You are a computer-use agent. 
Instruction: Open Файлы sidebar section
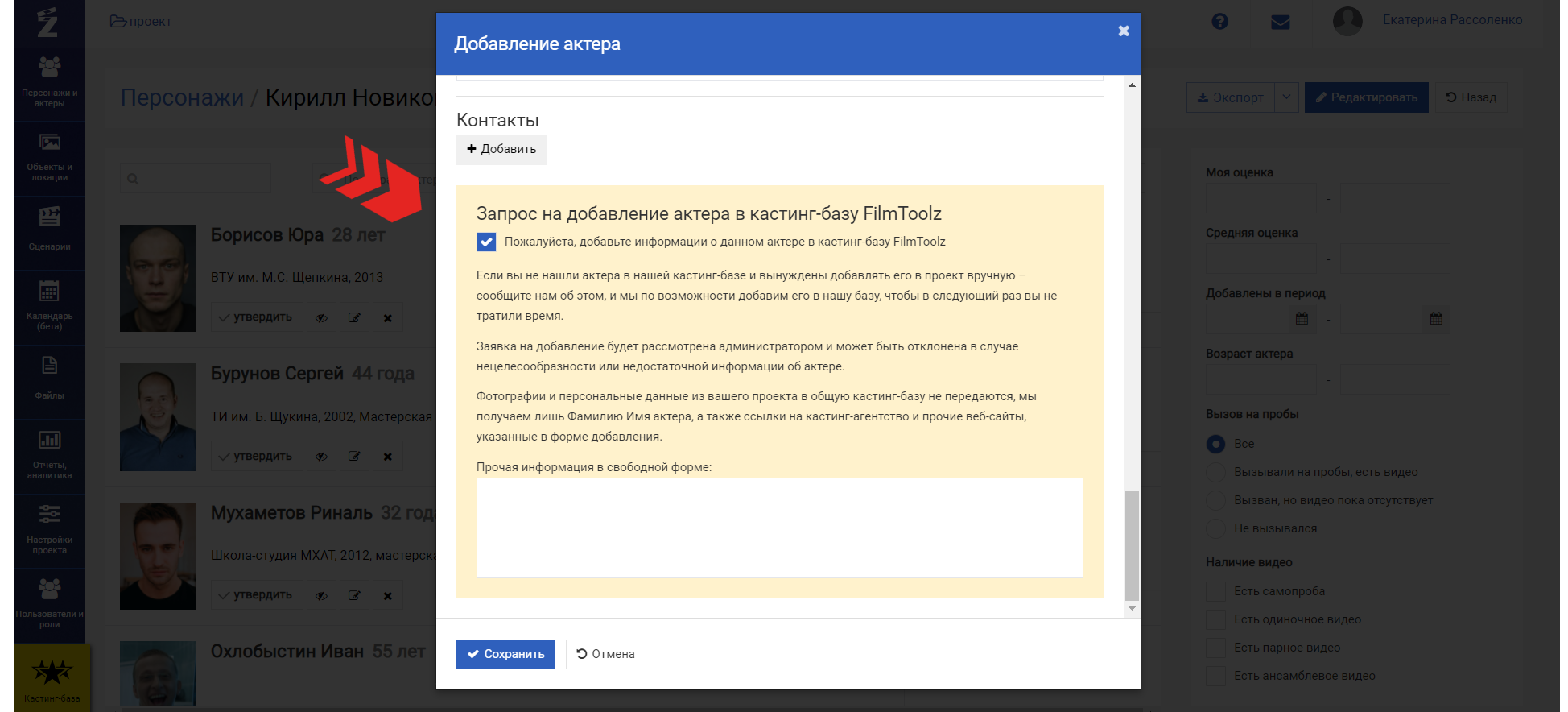49,381
